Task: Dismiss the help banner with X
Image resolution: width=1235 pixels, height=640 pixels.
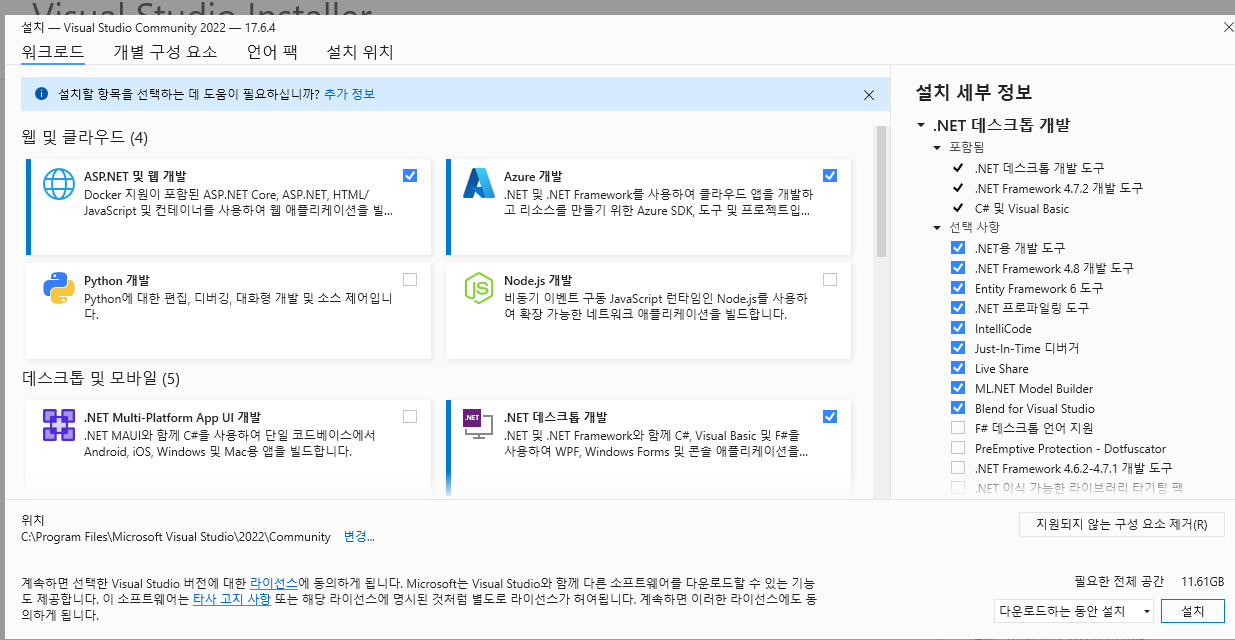Action: 869,94
